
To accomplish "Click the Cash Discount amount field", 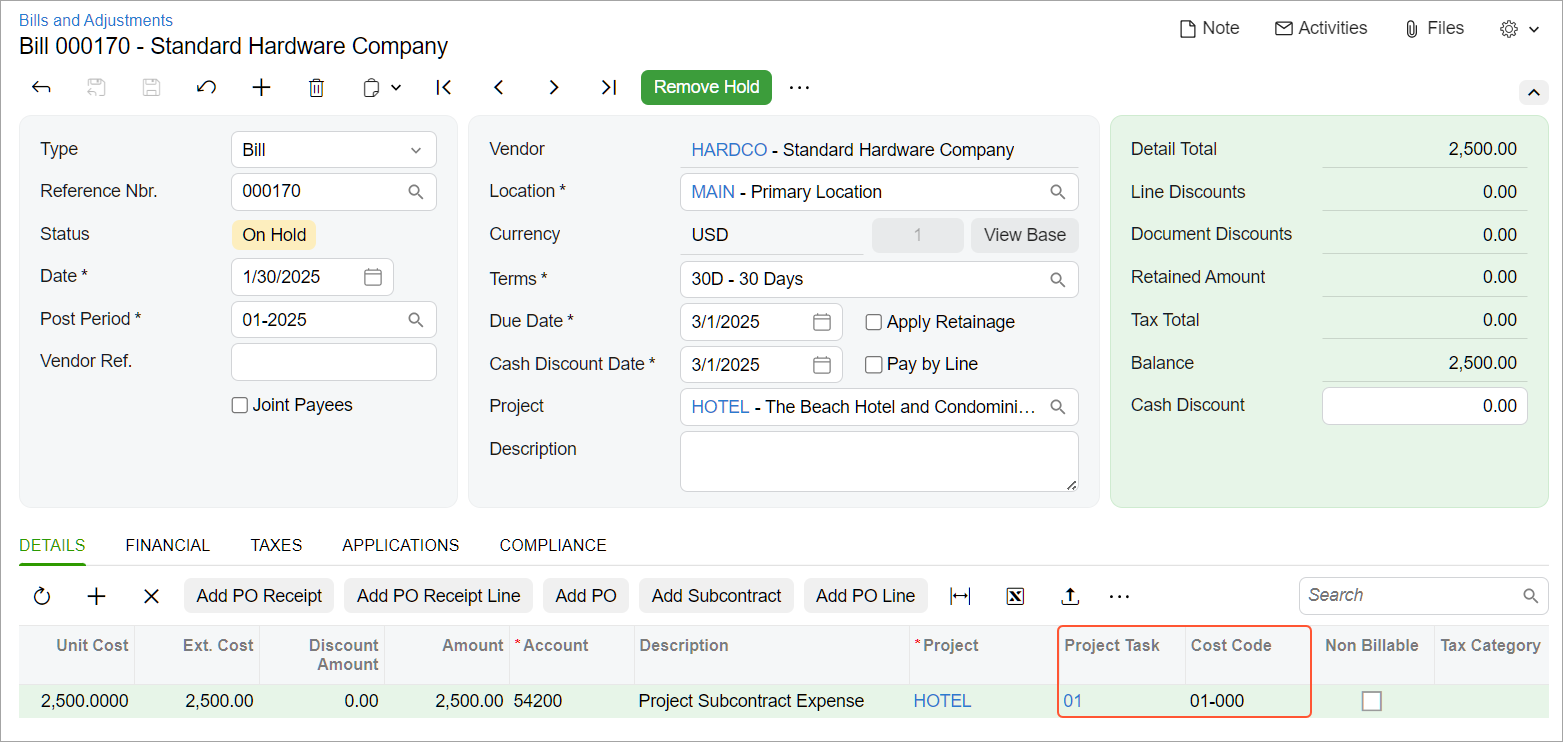I will 1424,406.
